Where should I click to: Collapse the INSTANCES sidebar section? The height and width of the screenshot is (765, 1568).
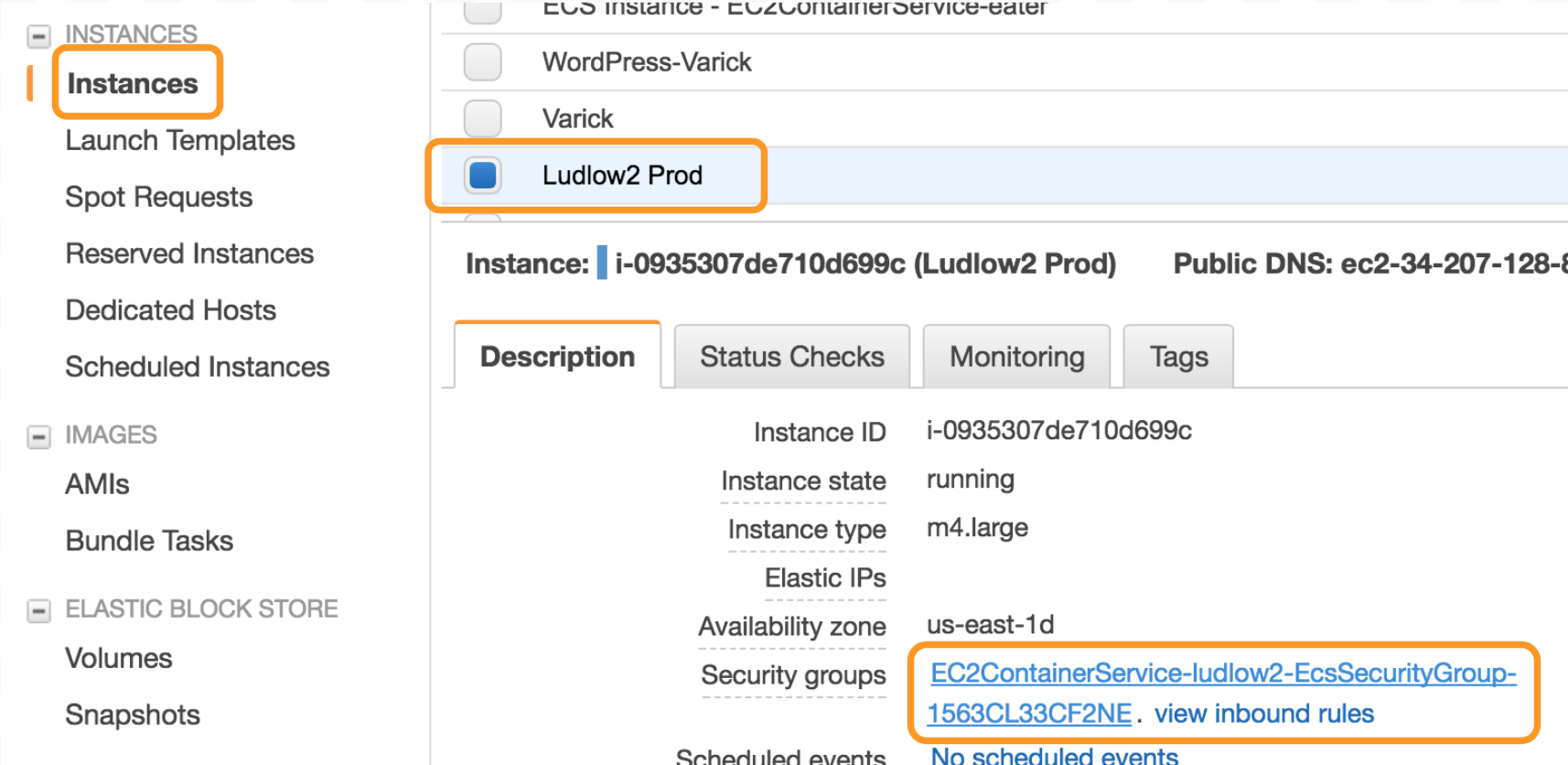[x=38, y=37]
